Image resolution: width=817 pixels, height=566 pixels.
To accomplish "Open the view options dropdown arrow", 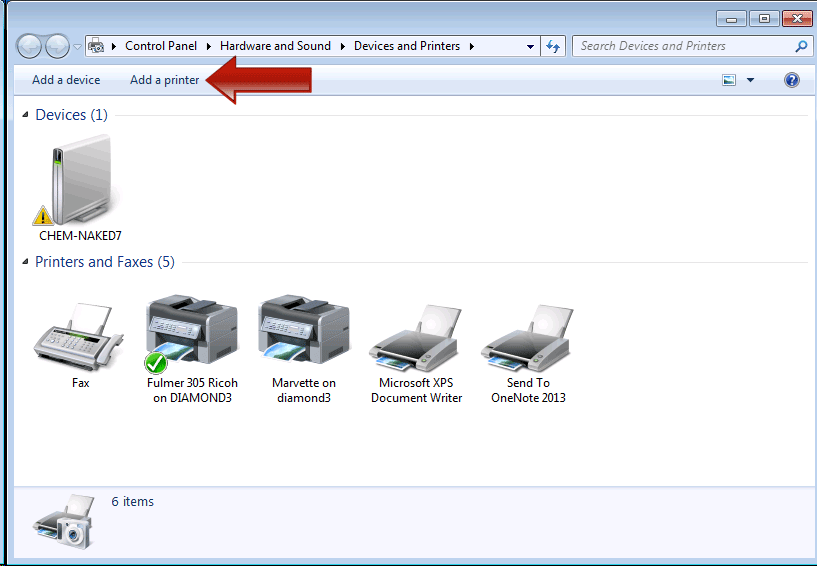I will (x=750, y=80).
